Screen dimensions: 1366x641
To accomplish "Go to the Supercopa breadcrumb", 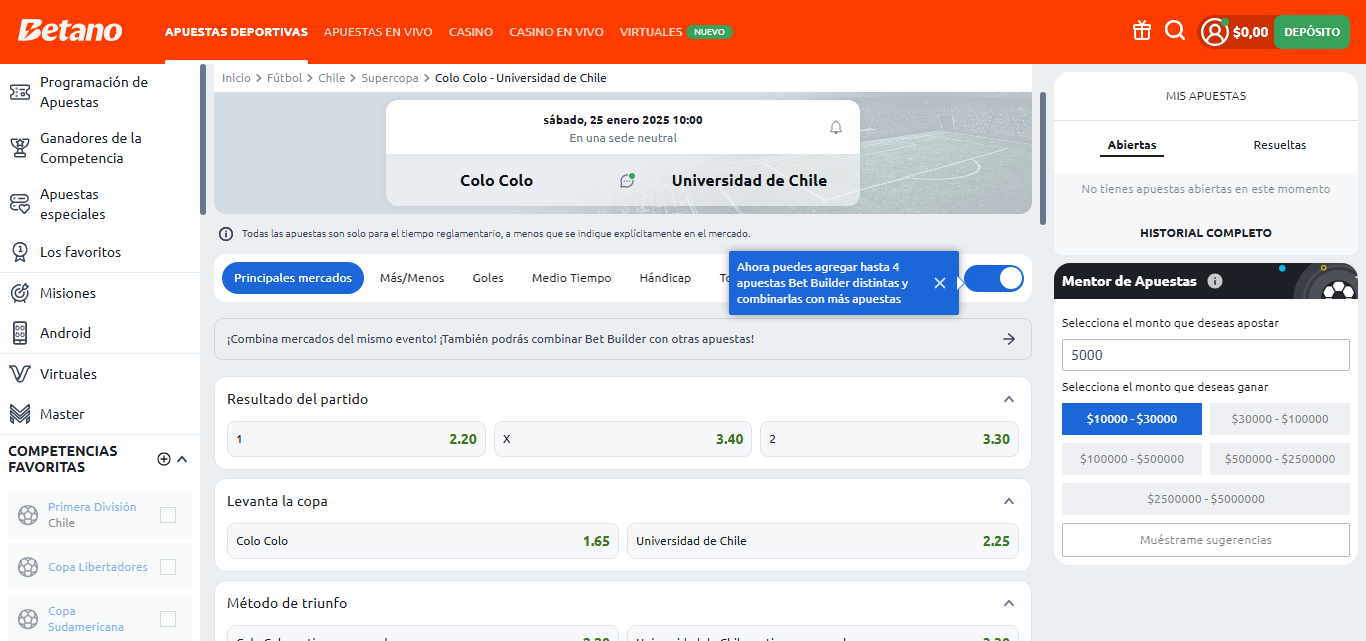I will [390, 78].
